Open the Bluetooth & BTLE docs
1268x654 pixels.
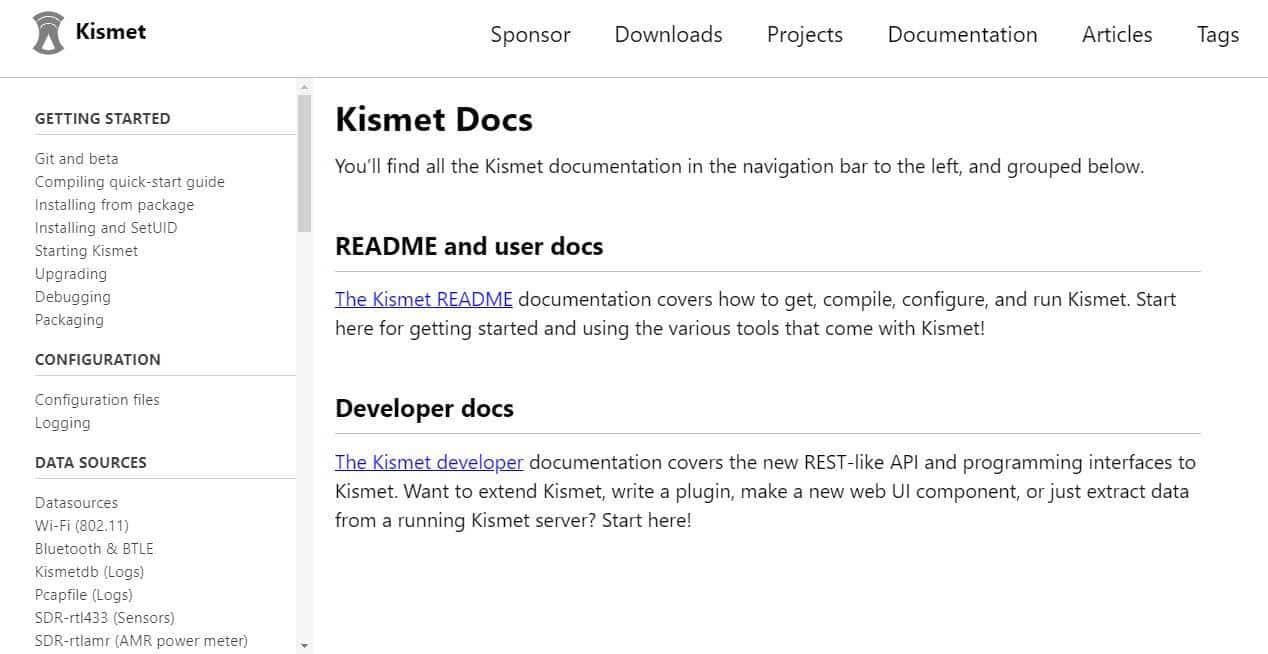[94, 548]
